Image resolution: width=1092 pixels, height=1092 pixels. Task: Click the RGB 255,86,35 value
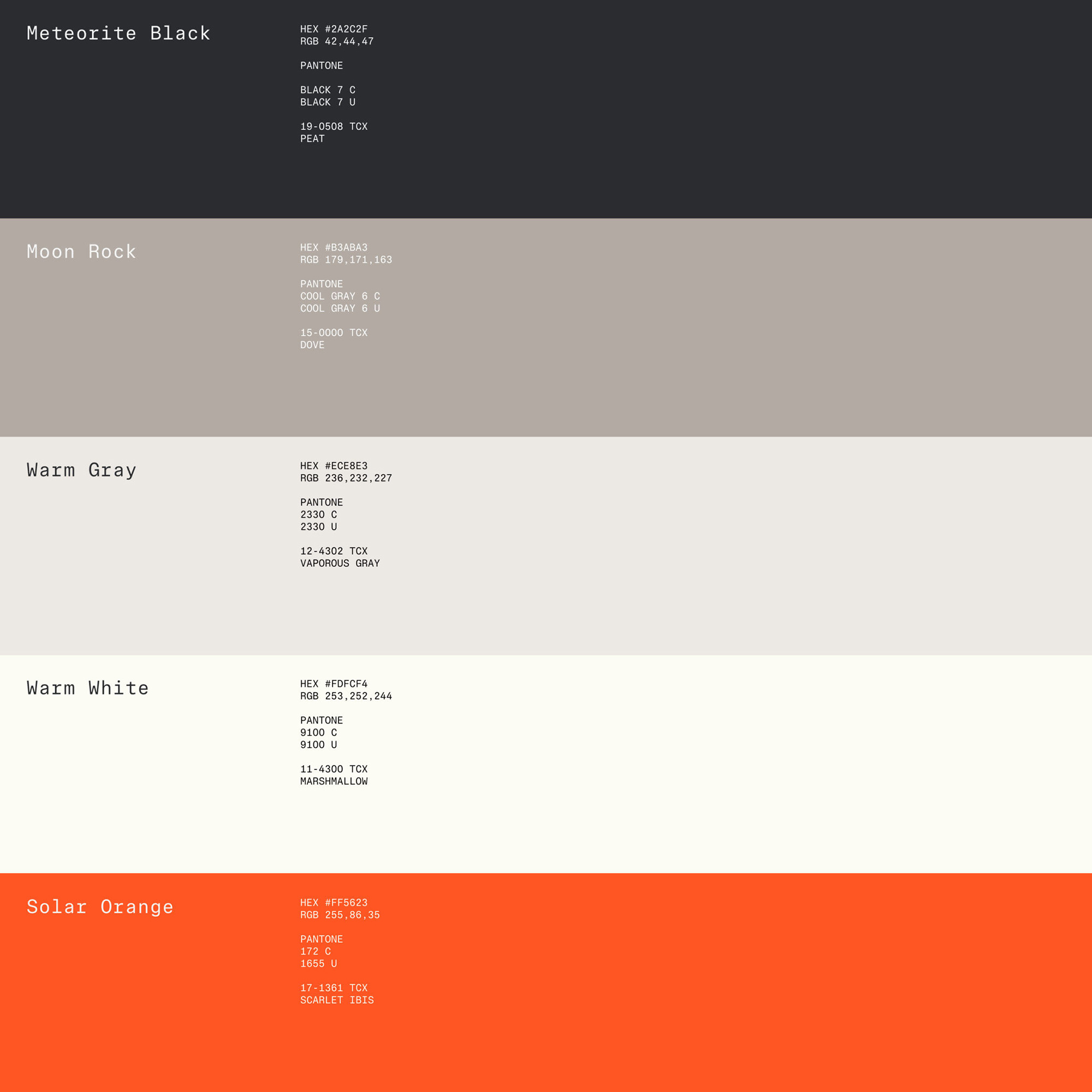(x=340, y=915)
